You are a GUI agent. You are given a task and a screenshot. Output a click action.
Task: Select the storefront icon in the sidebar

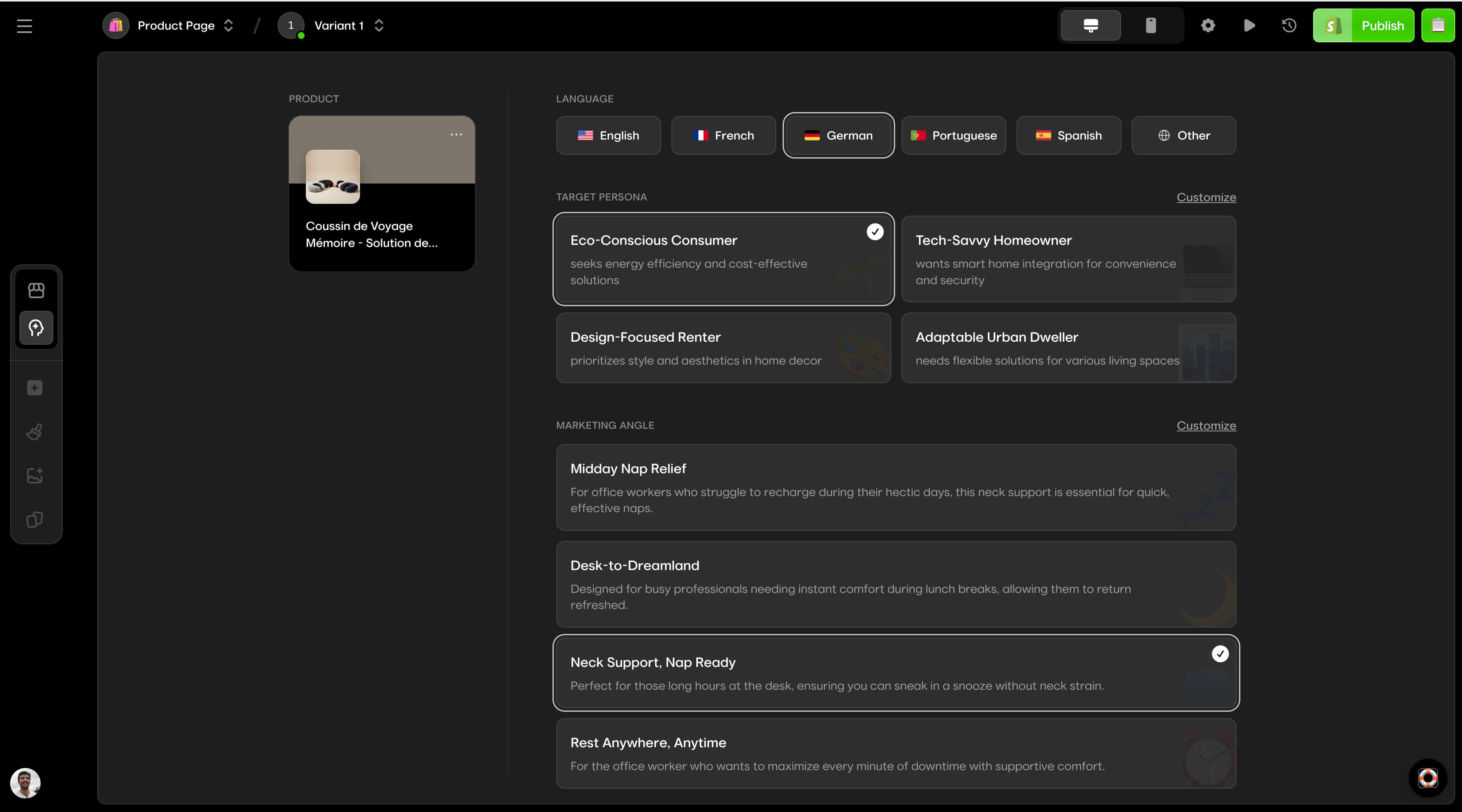click(36, 290)
